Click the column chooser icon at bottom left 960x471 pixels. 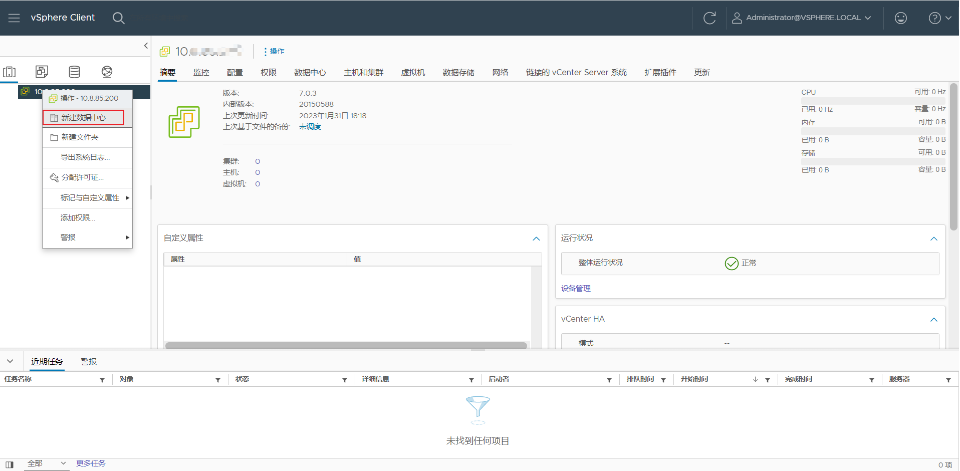[10, 465]
